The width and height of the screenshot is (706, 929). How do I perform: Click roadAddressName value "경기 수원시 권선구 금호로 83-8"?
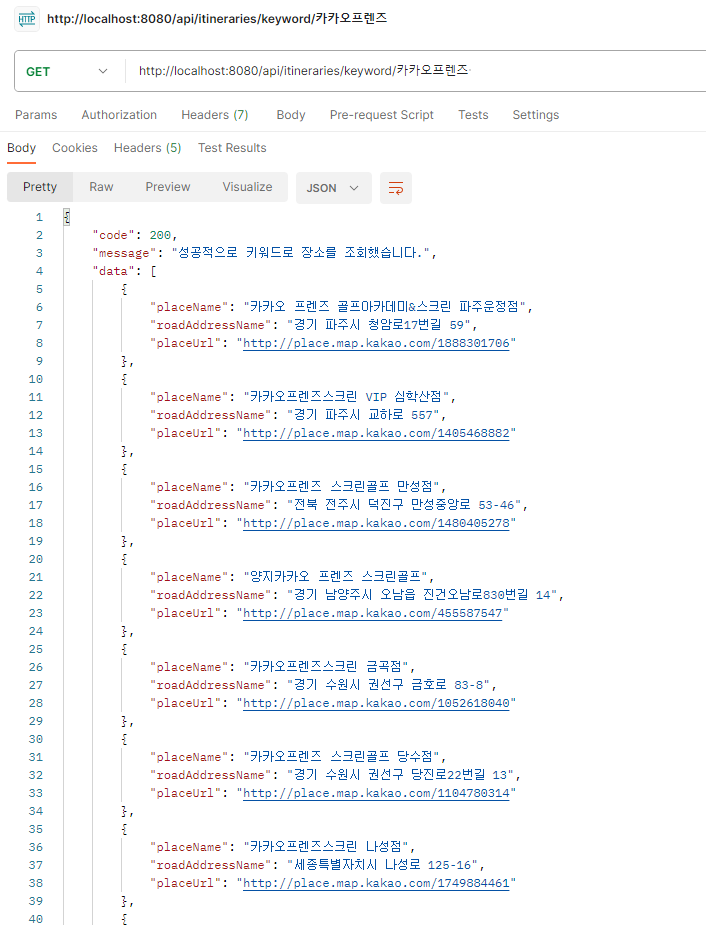388,685
